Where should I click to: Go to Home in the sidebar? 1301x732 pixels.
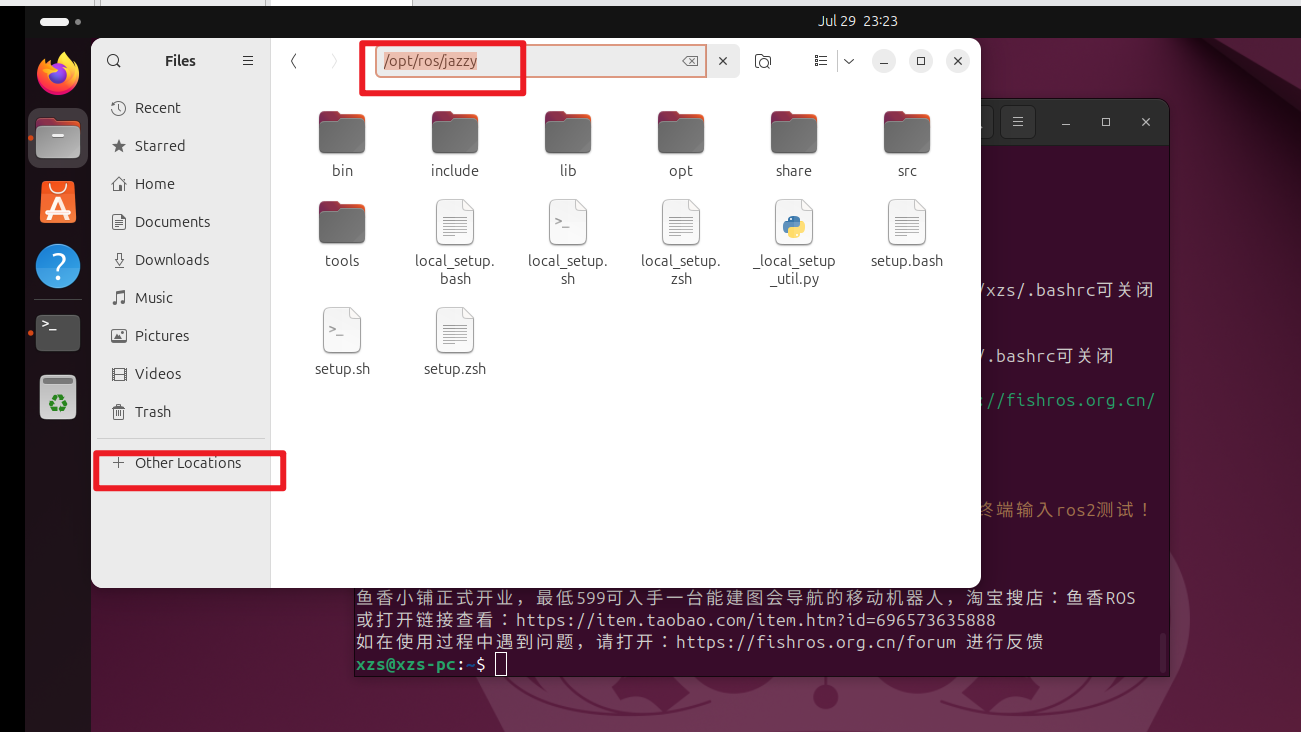[x=180, y=184]
